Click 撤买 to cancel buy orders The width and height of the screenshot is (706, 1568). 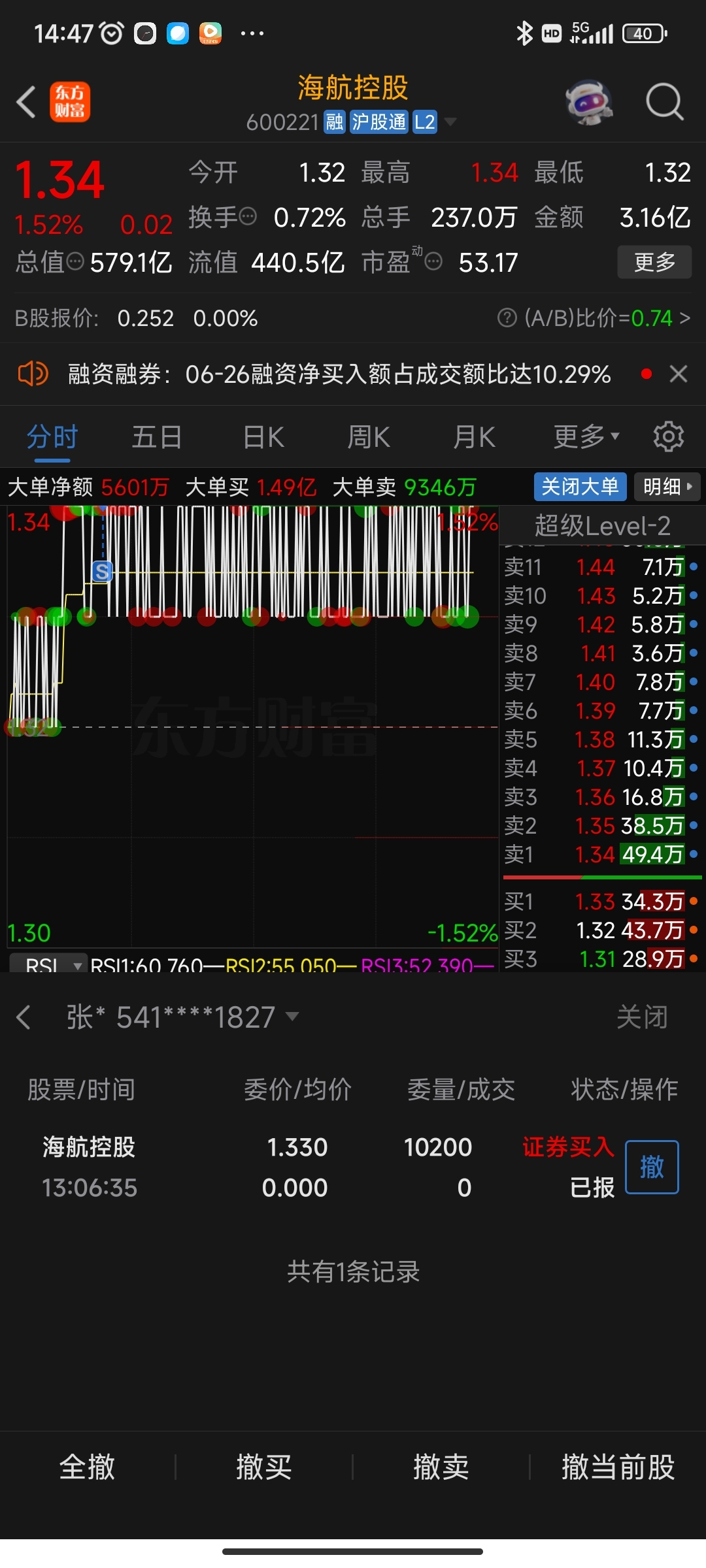pos(264,1467)
